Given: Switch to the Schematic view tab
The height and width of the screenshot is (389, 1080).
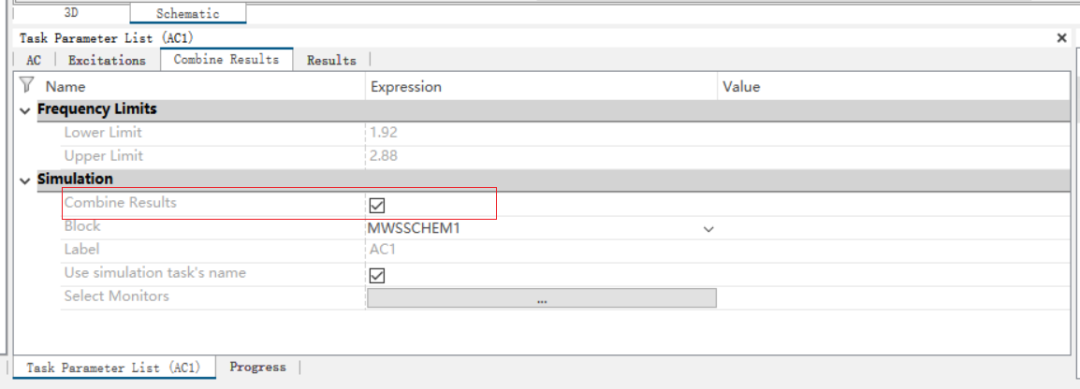Looking at the screenshot, I should pos(187,13).
